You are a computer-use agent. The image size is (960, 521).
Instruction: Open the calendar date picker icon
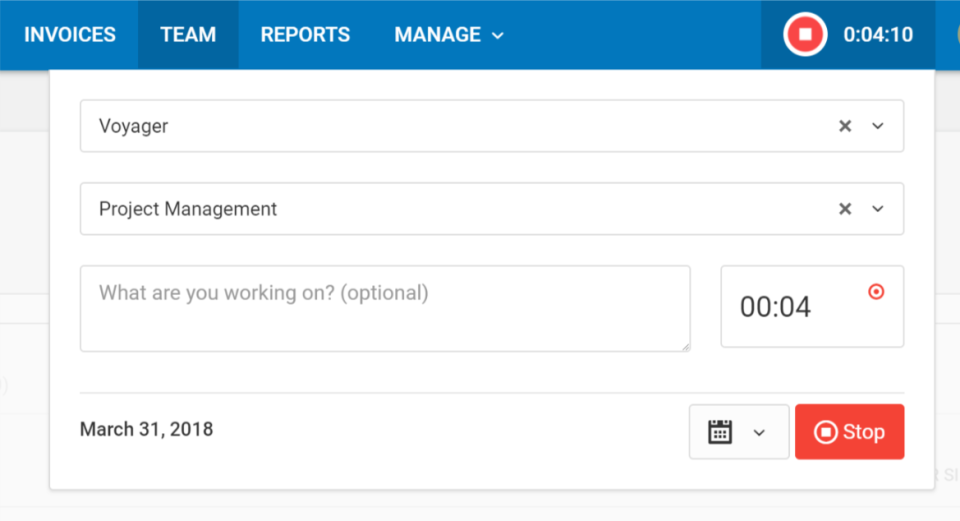coord(720,432)
